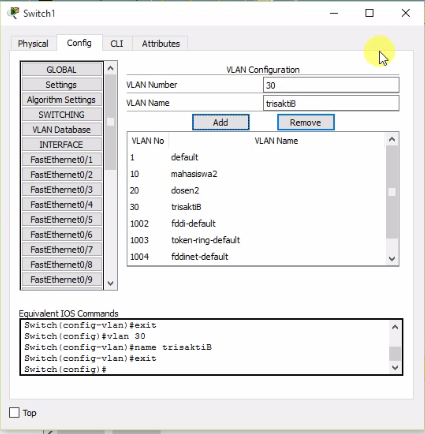Add the VLAN with Add button
This screenshot has height=434, width=425.
point(221,122)
